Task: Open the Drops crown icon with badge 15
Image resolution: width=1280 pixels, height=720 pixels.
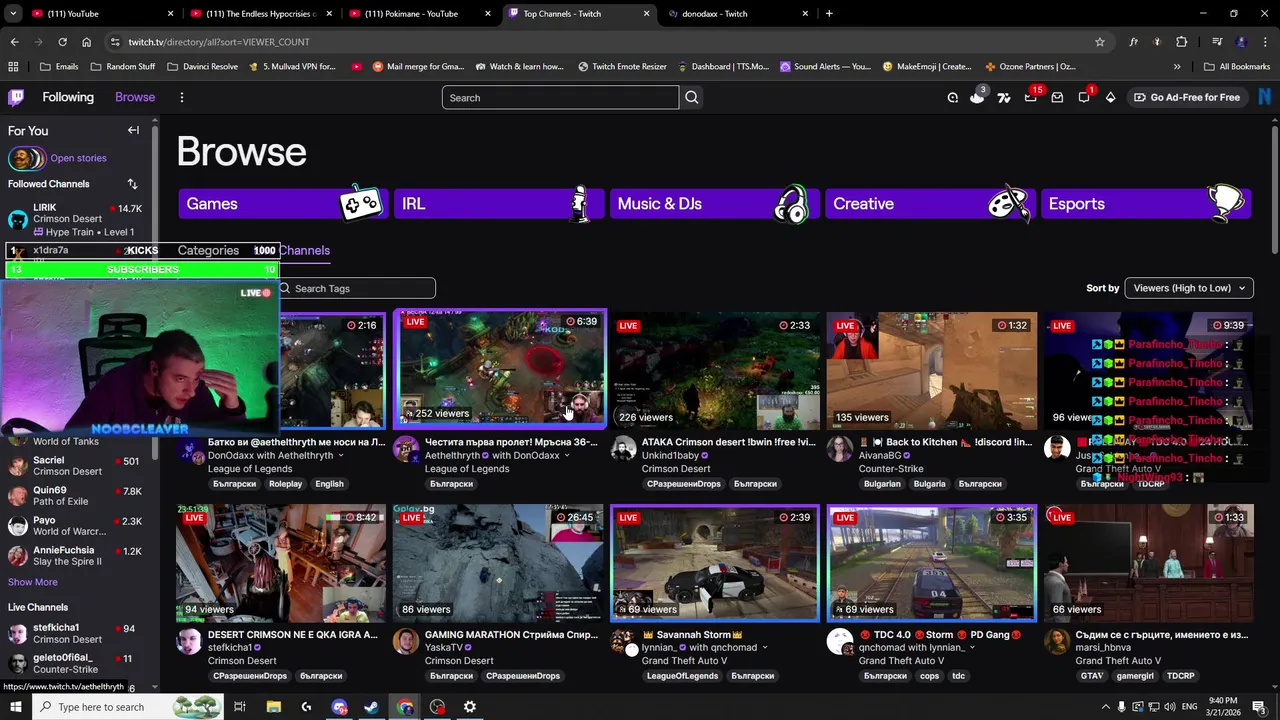Action: coord(1031,97)
